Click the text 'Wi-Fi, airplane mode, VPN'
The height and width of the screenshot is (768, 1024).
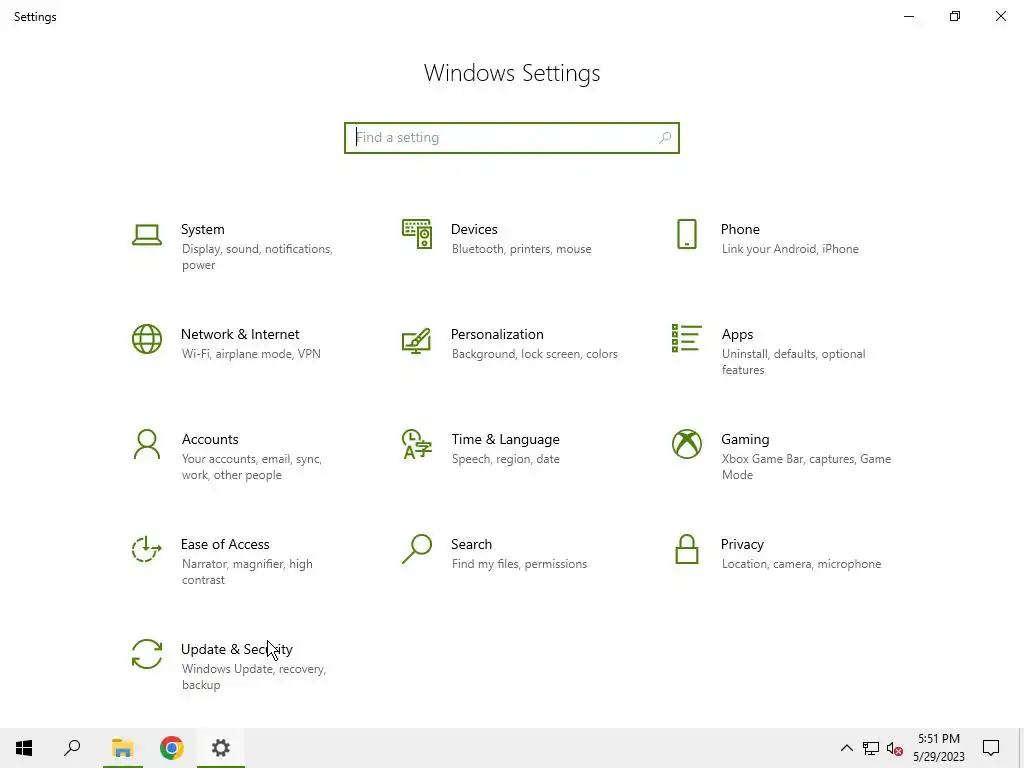(x=251, y=354)
